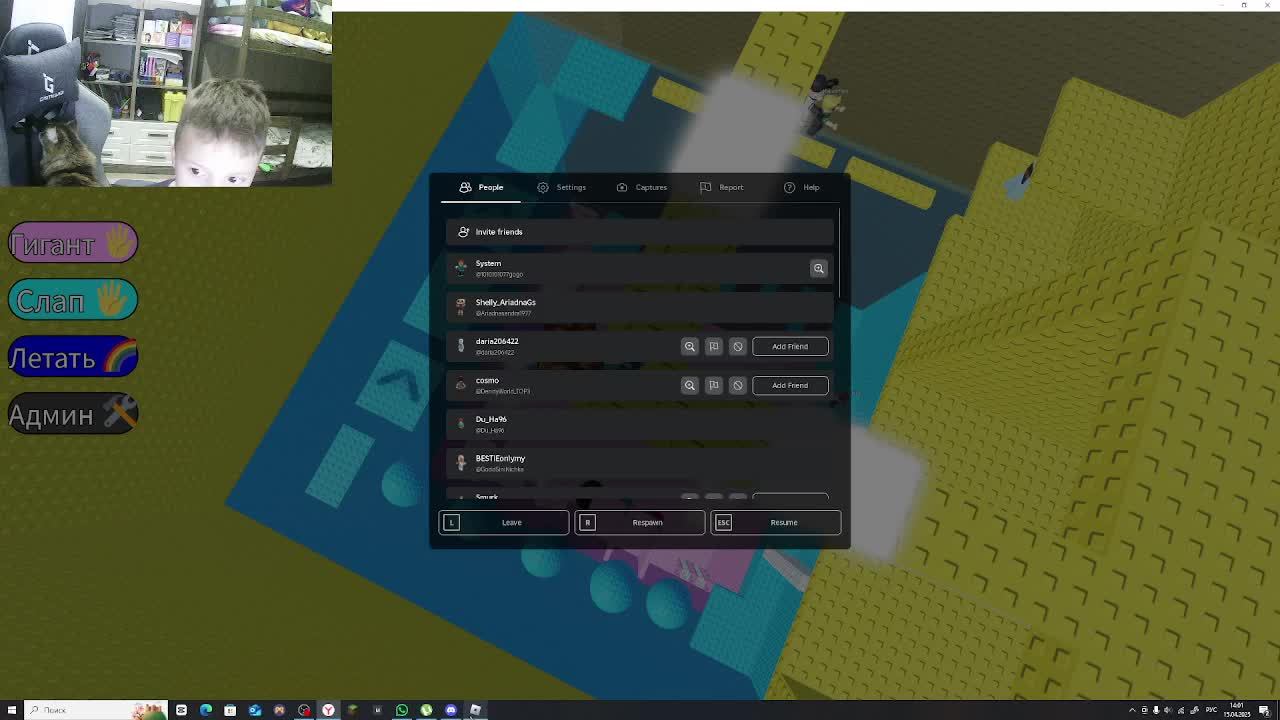Open CapCut from taskbar
This screenshot has height=720, width=1280.
click(x=181, y=710)
